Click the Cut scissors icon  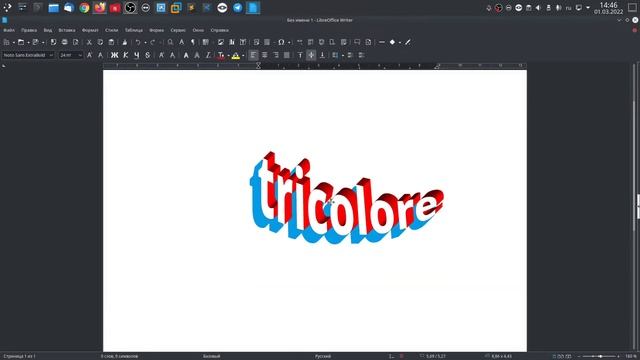89,42
